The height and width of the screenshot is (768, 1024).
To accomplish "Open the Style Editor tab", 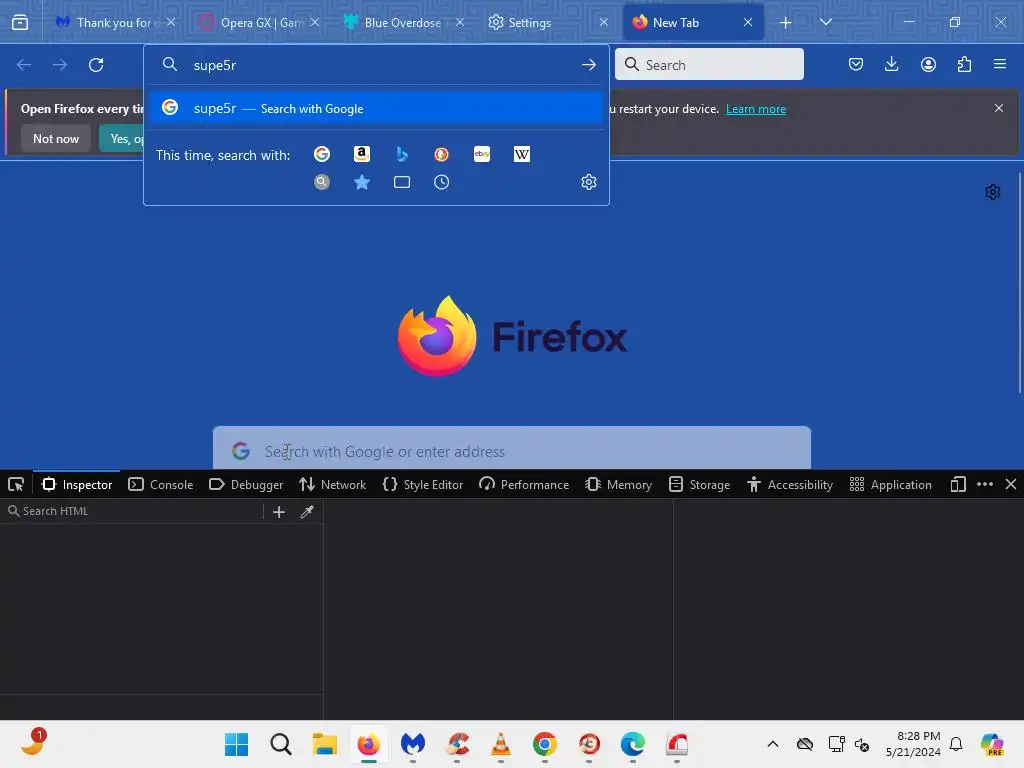I will point(423,485).
